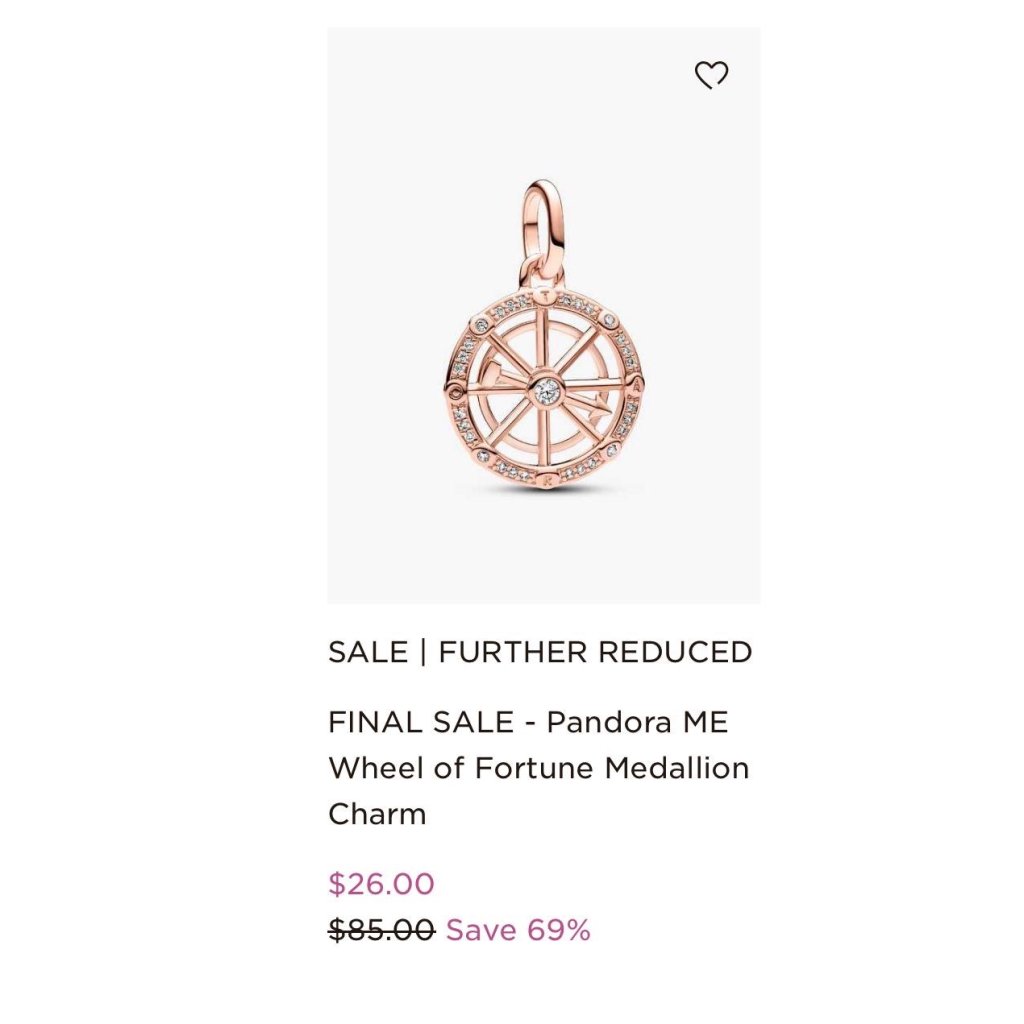Open the FINAL SALE - Pandora ME title link

(x=528, y=722)
